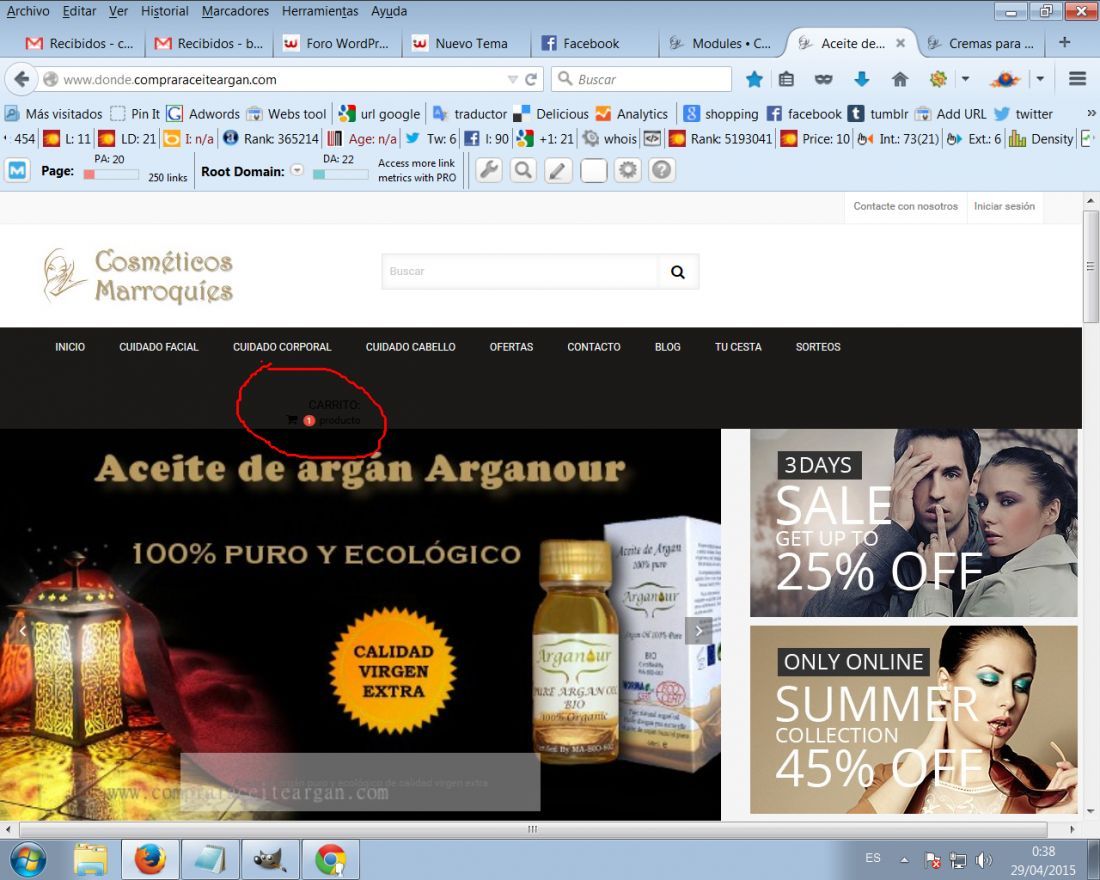
Task: Click the Windows Start button
Action: (x=27, y=859)
